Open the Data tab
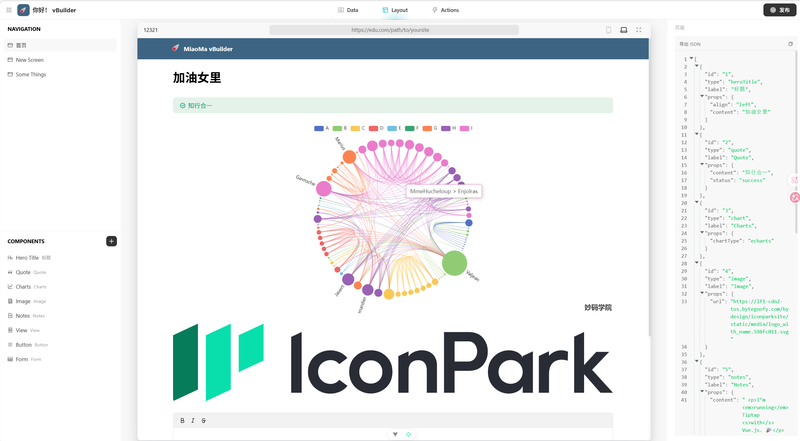Image resolution: width=800 pixels, height=441 pixels. click(x=348, y=10)
